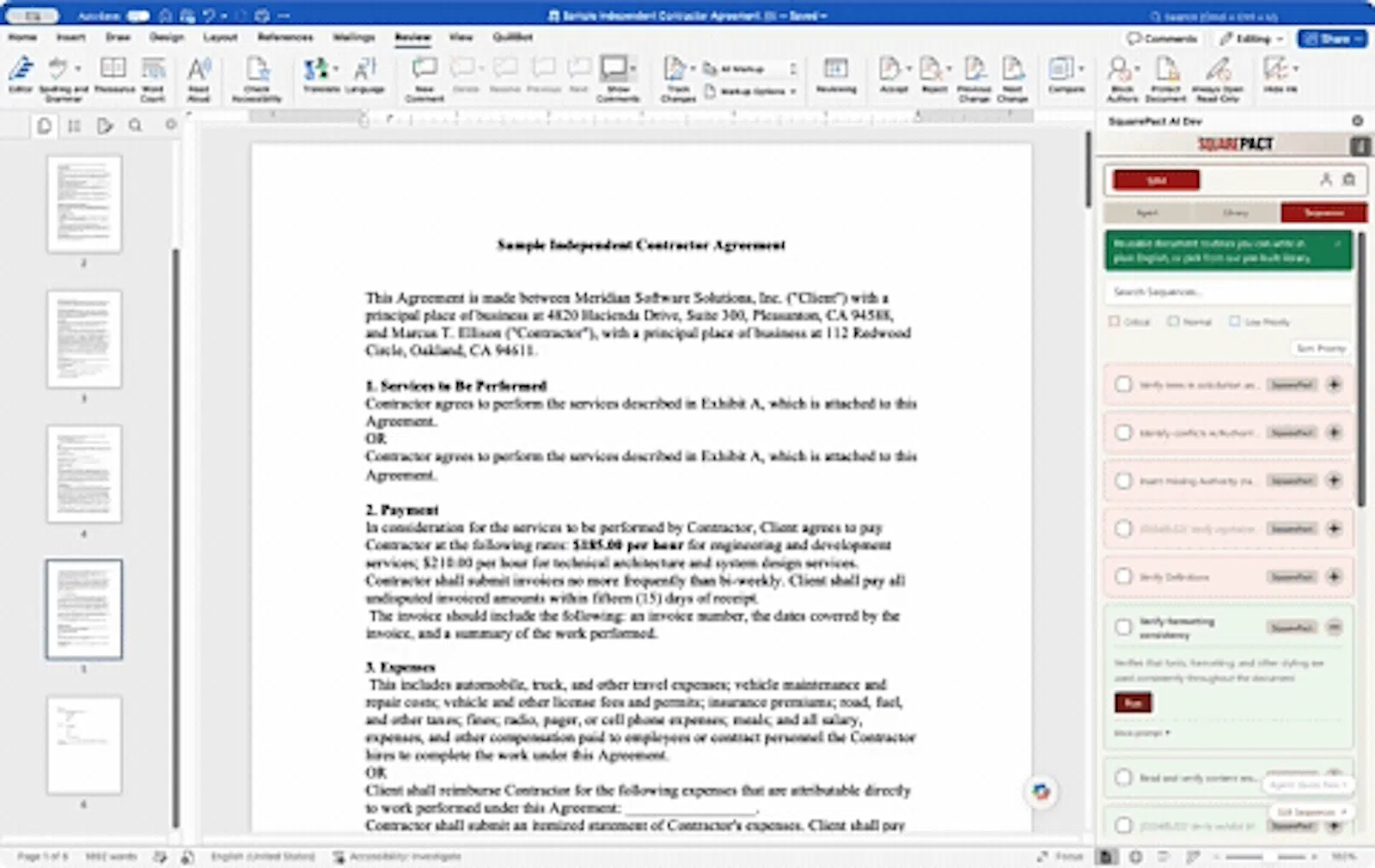Open the SquarePact user profile icon

(1326, 180)
